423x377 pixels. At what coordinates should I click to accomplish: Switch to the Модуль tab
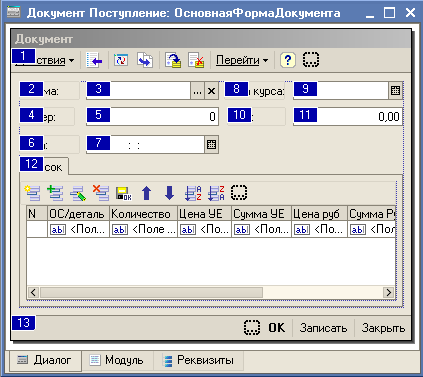pos(117,360)
